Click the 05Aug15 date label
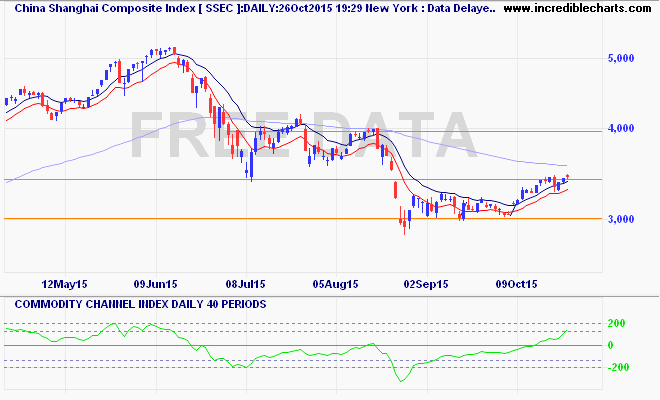 [x=335, y=284]
